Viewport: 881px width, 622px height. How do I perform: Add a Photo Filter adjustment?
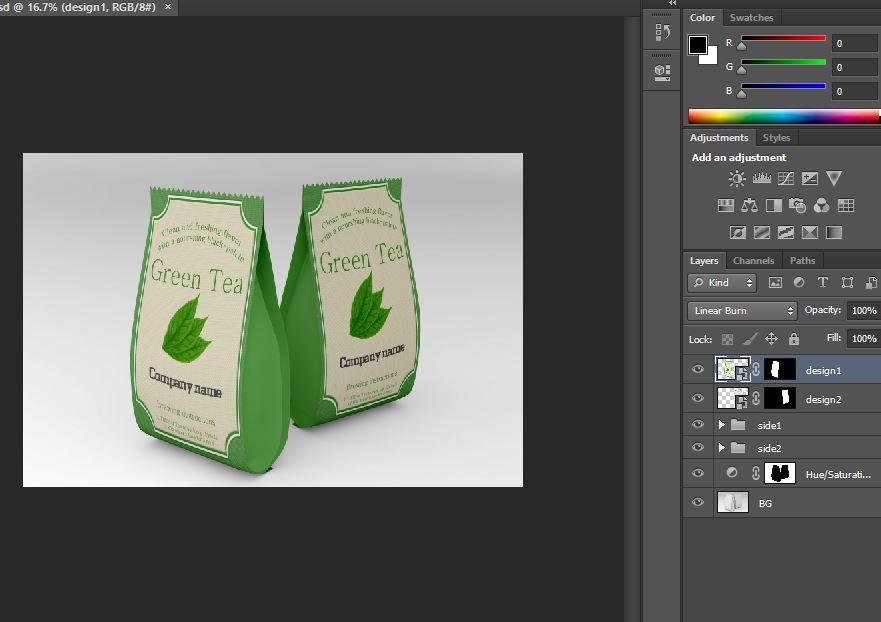click(797, 206)
